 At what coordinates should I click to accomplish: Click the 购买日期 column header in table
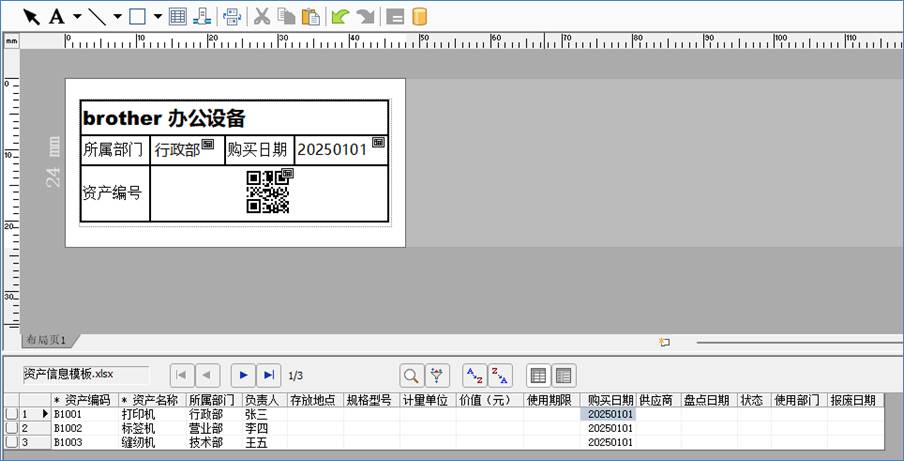click(x=608, y=400)
